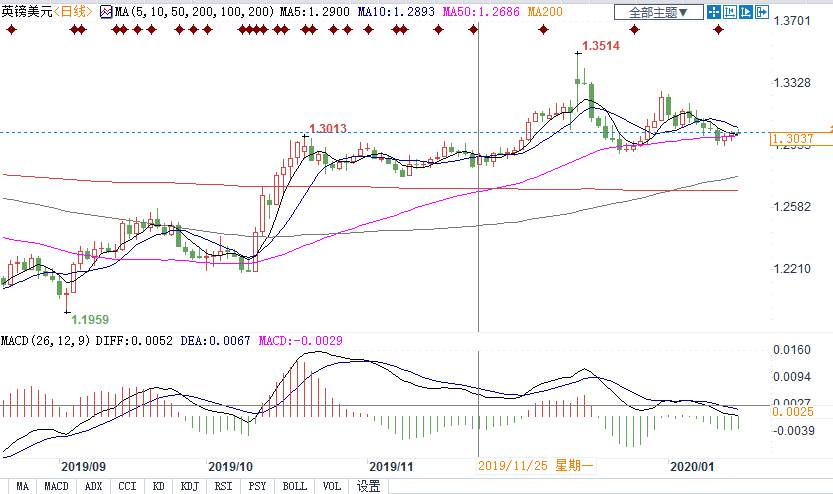The width and height of the screenshot is (833, 494).
Task: Click the 2019/11/25 星期一 crosshair date
Action: [x=536, y=466]
